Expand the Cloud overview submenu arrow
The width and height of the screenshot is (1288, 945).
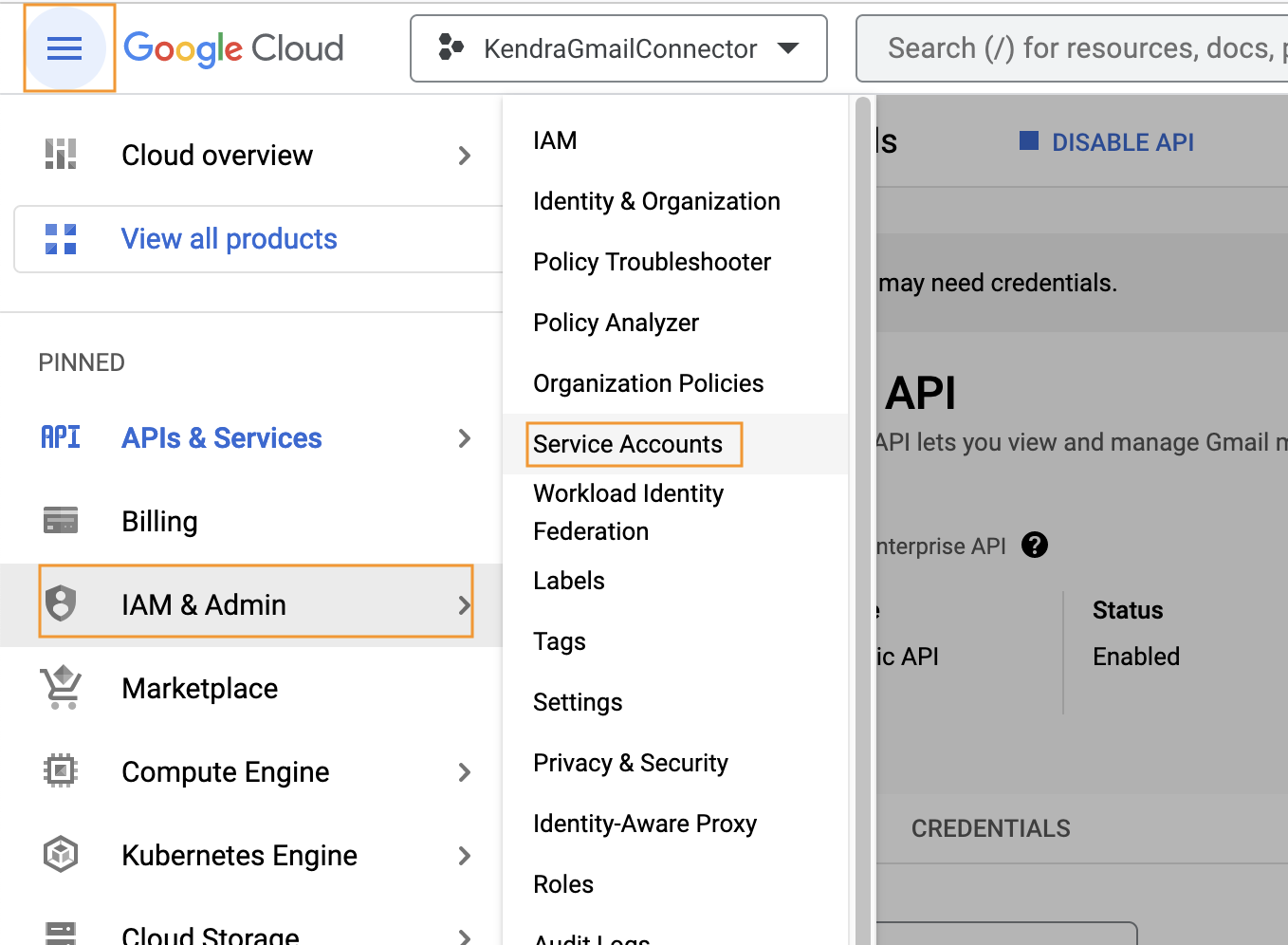pyautogui.click(x=465, y=156)
